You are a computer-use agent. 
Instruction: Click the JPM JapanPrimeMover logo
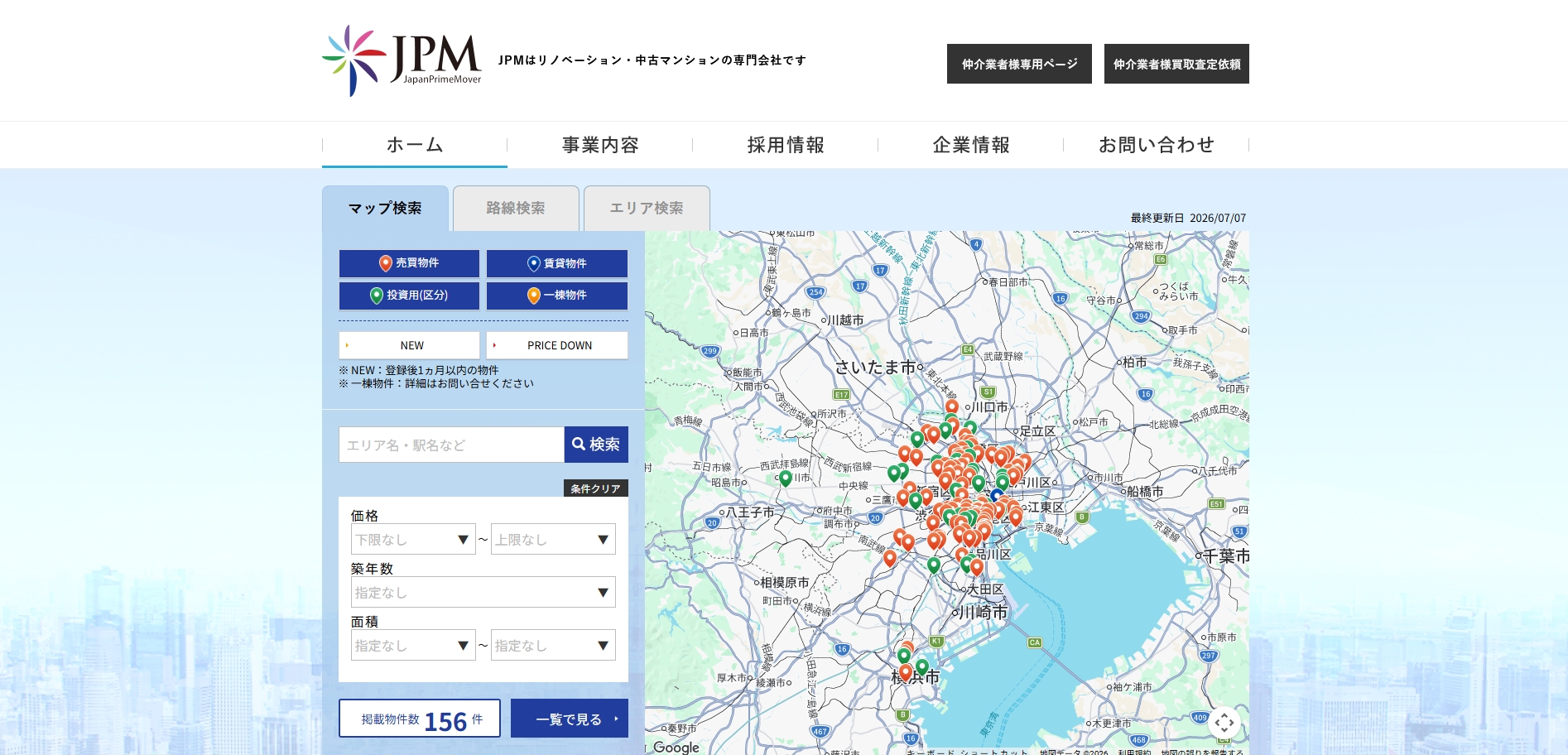pos(402,60)
